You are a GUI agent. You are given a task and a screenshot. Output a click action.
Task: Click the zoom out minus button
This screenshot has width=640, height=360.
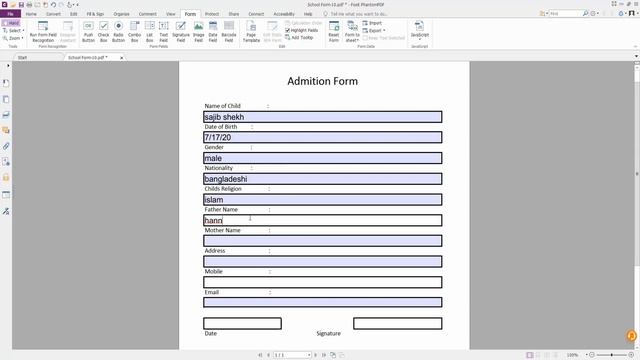point(592,355)
